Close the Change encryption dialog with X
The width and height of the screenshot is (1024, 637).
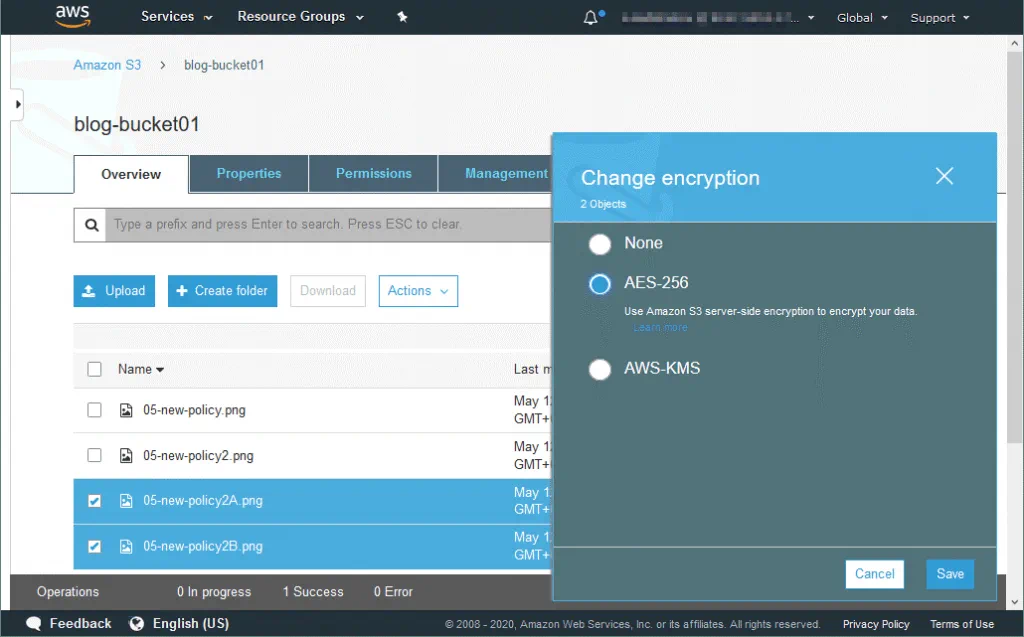click(944, 177)
